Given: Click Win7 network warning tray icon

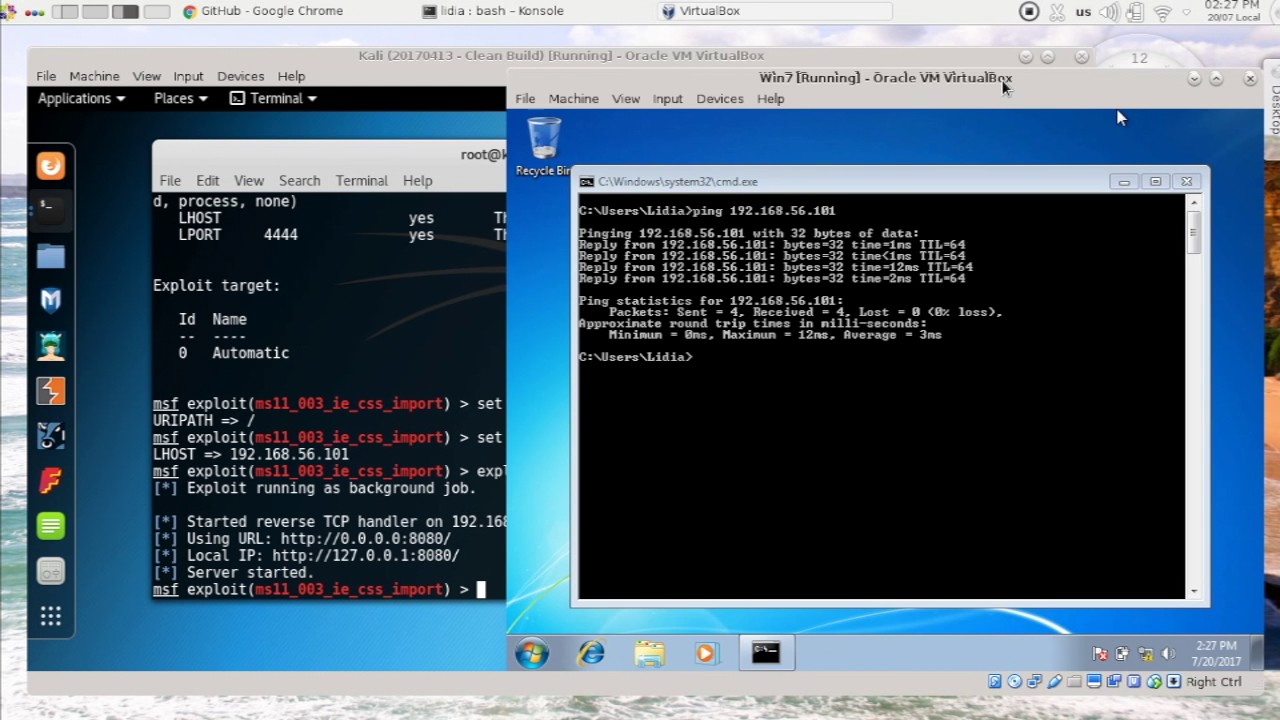Looking at the screenshot, I should [x=1145, y=654].
